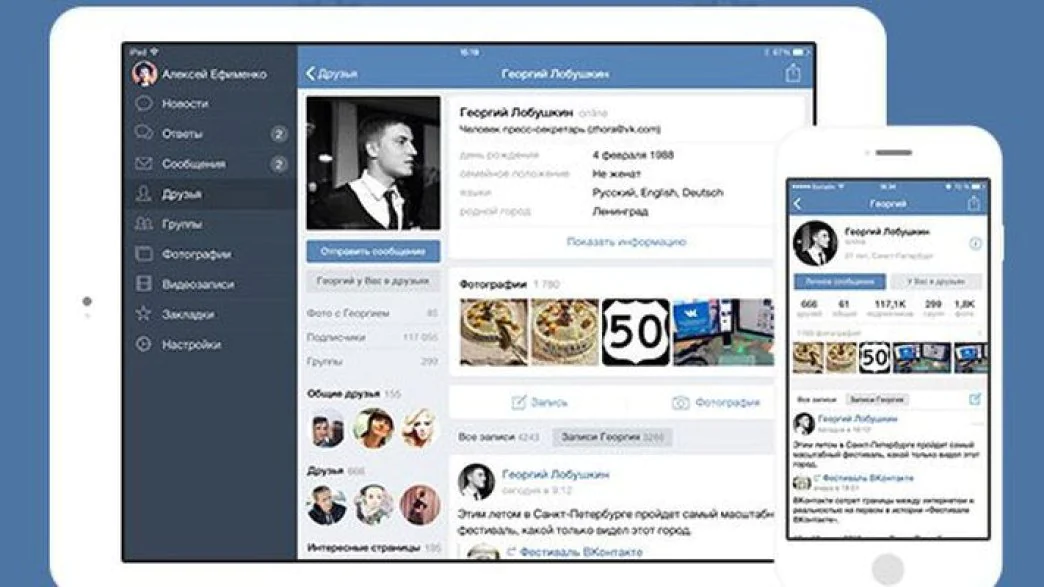1044x587 pixels.
Task: Open route 50 sign photo on iPad
Action: pyautogui.click(x=636, y=332)
